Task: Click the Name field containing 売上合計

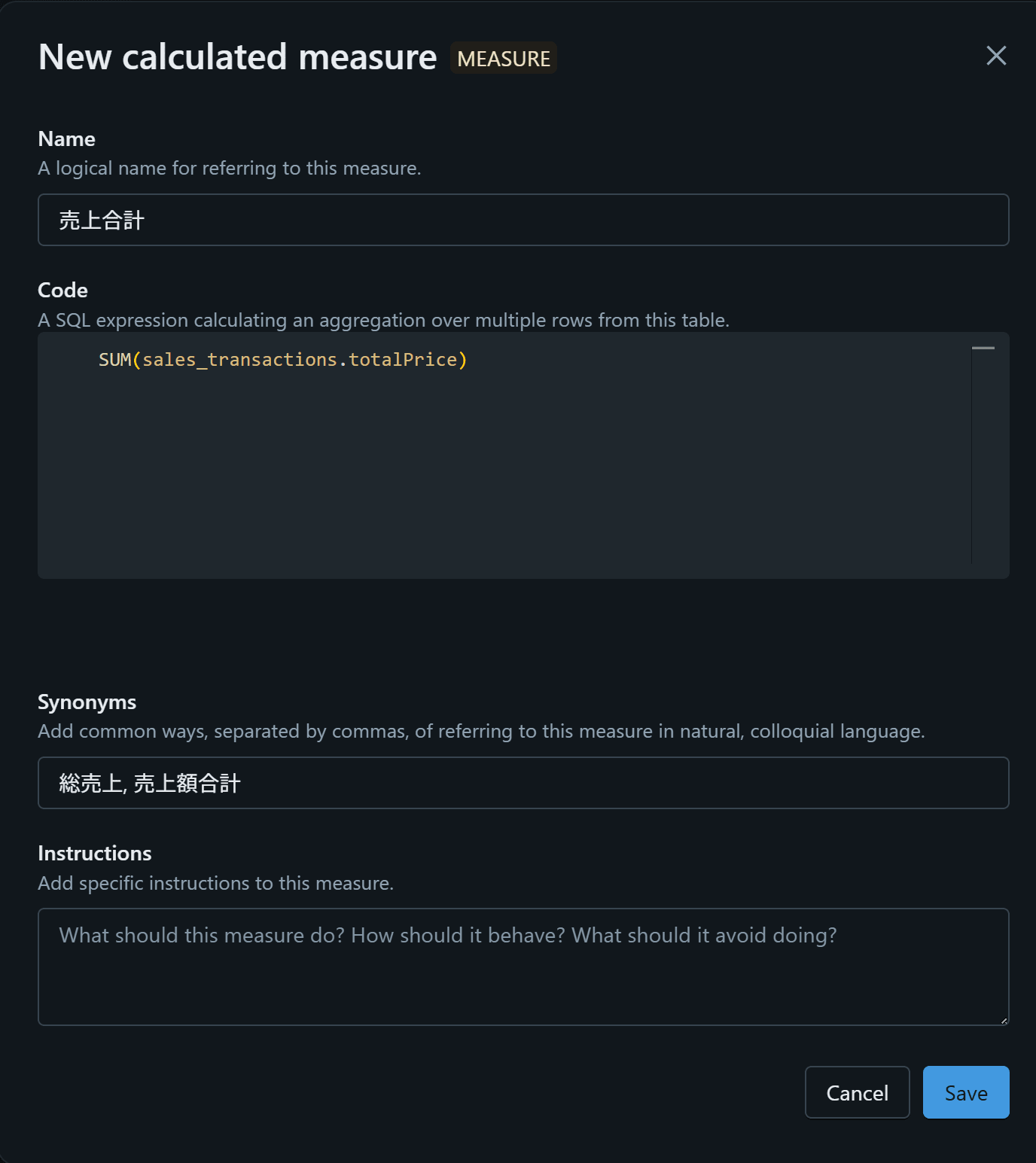Action: point(523,220)
